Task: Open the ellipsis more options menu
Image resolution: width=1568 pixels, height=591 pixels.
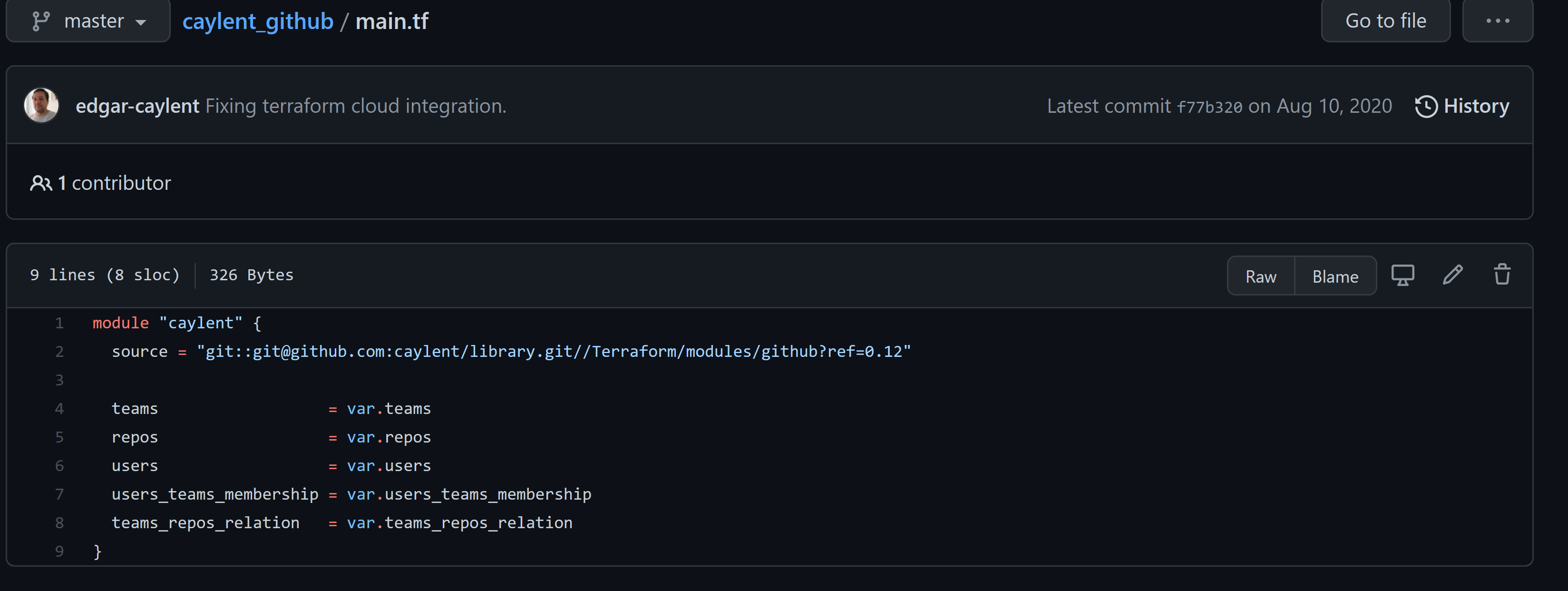Action: 1498,20
